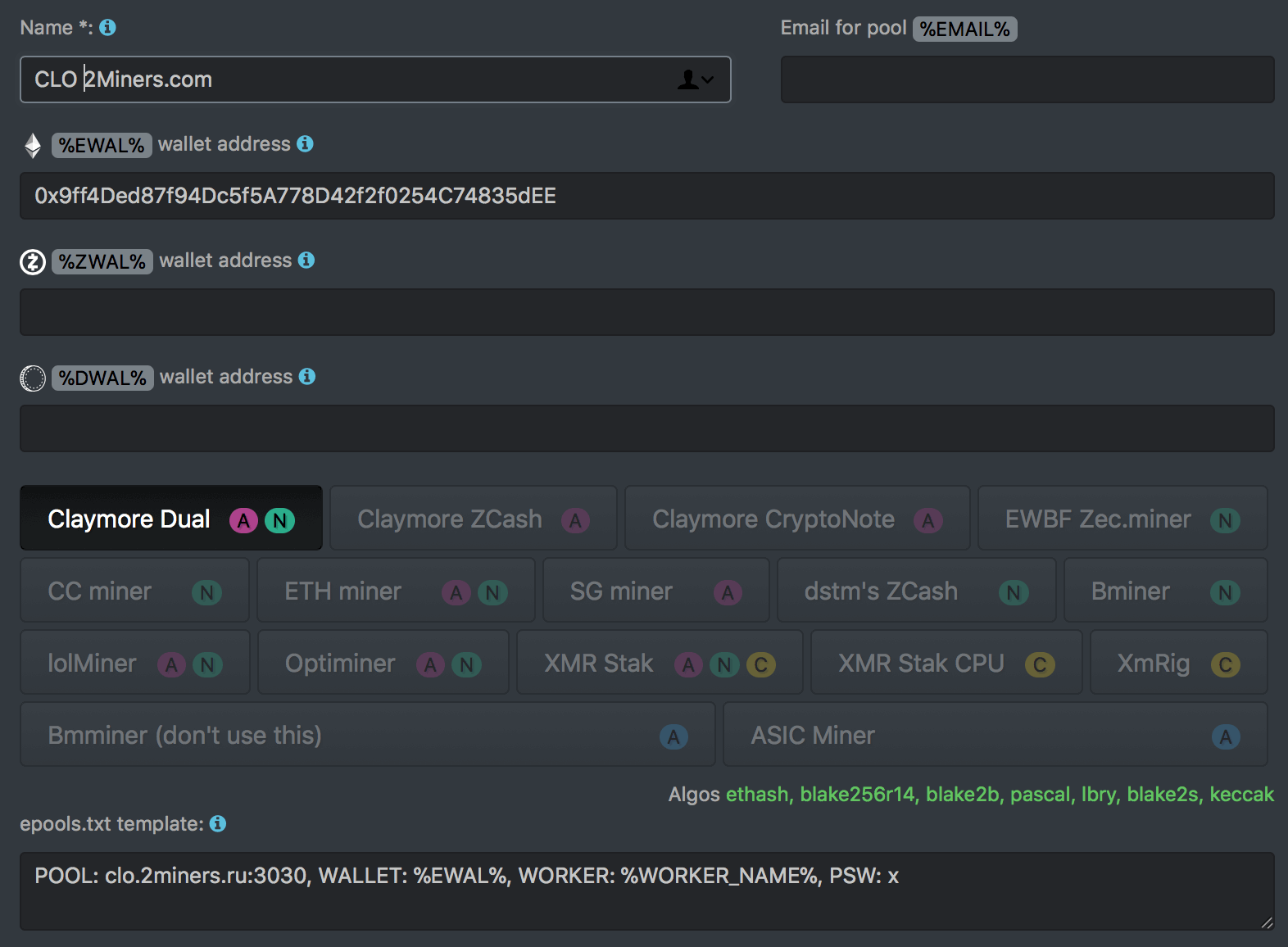Open the contact autofill dropdown in Name field

pos(696,79)
